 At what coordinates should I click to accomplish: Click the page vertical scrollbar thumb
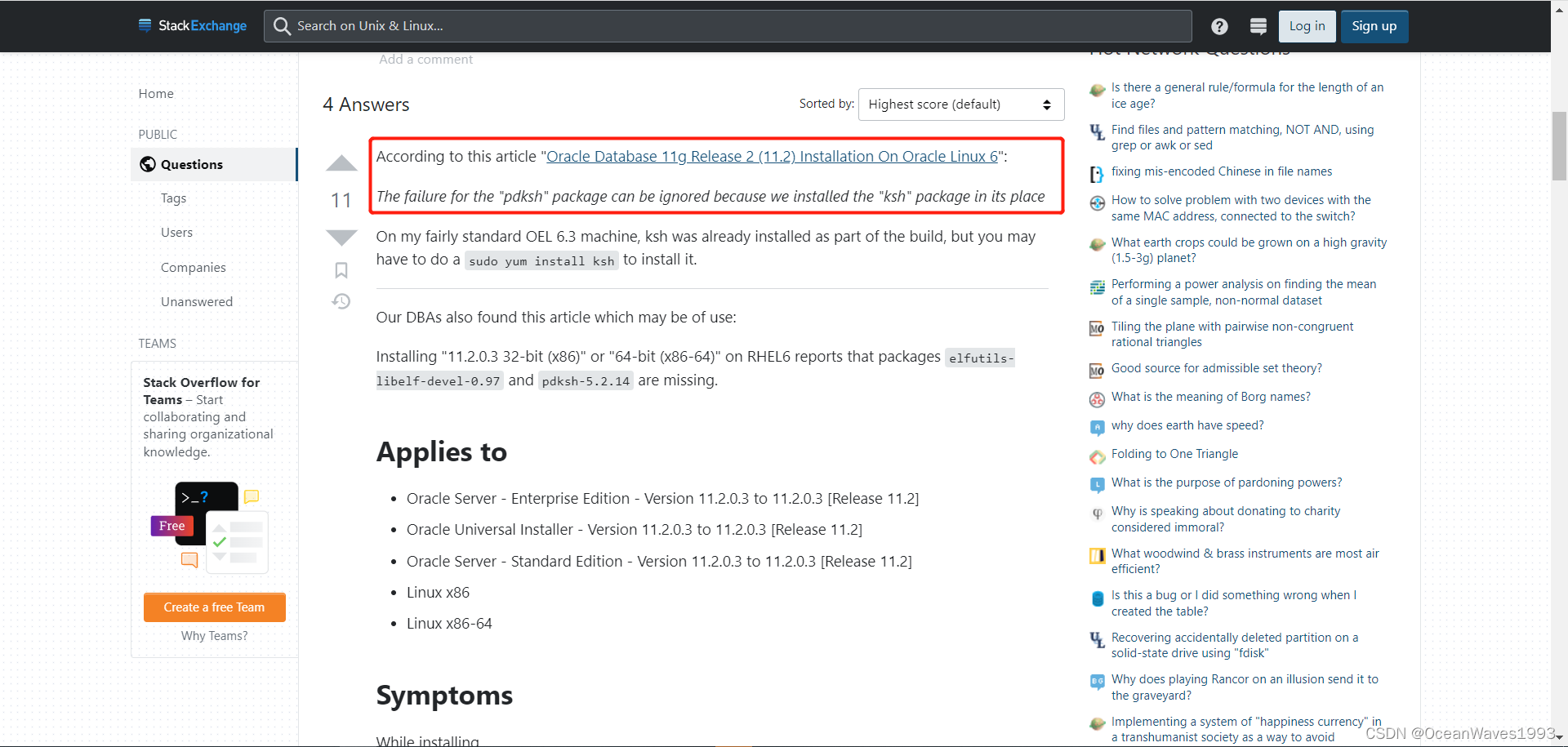pyautogui.click(x=1559, y=145)
